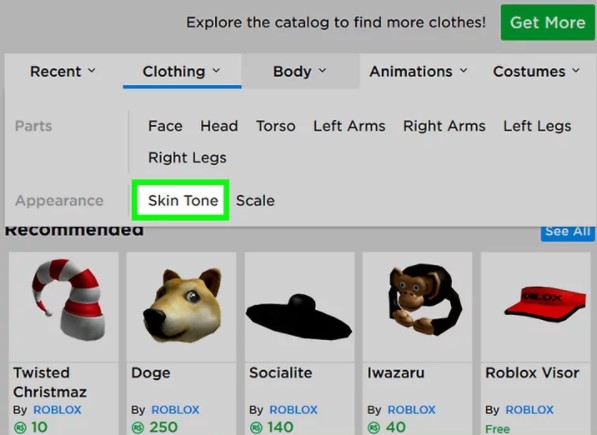The image size is (597, 435).
Task: Open the Iwazaru item title
Action: pyautogui.click(x=396, y=373)
